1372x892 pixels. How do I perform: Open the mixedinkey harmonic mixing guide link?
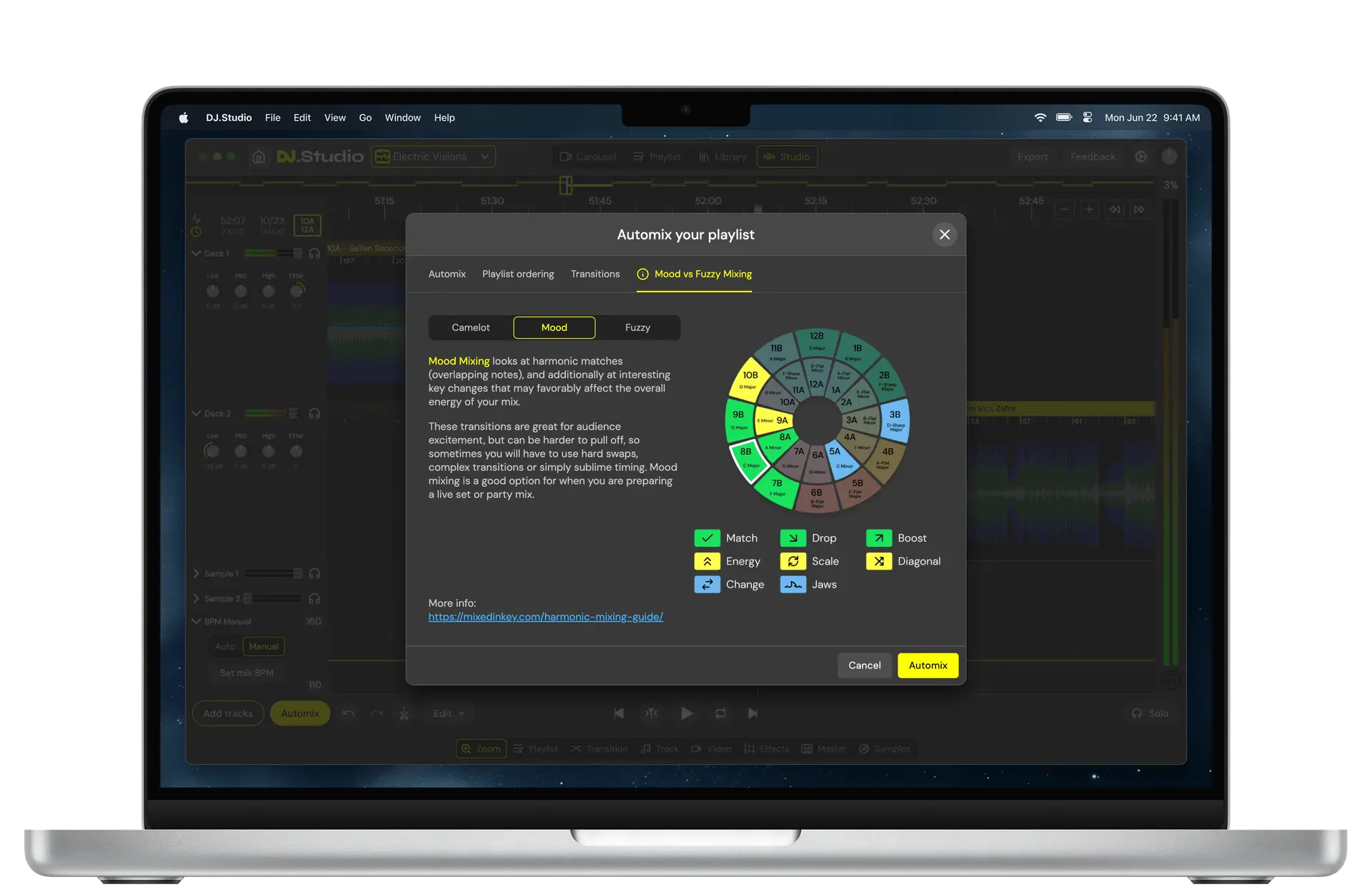(x=546, y=617)
